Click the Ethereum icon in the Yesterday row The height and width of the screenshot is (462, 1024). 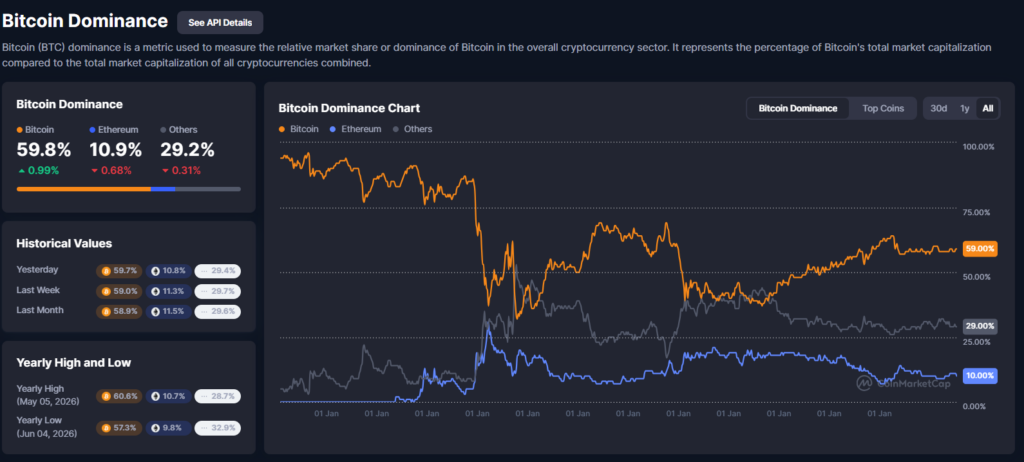pyautogui.click(x=155, y=271)
